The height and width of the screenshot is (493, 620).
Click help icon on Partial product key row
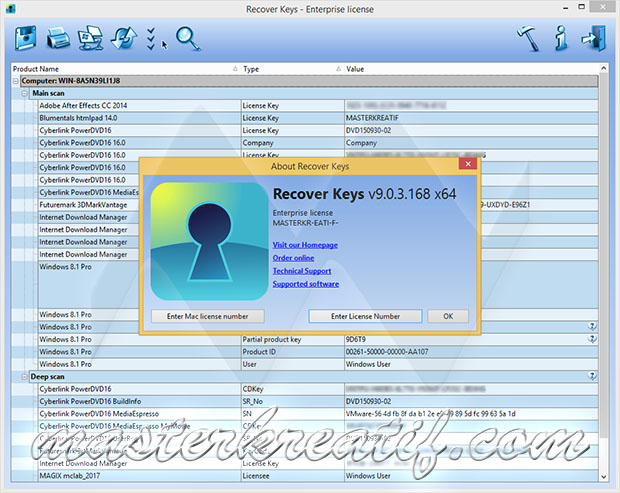(592, 339)
